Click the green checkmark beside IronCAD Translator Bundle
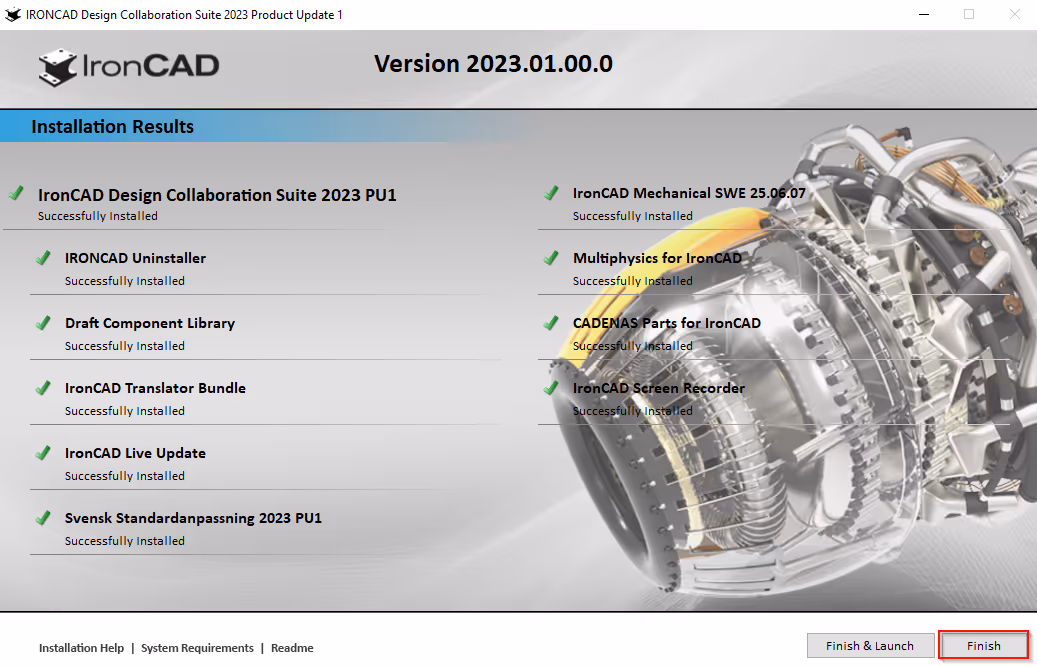 (x=43, y=388)
